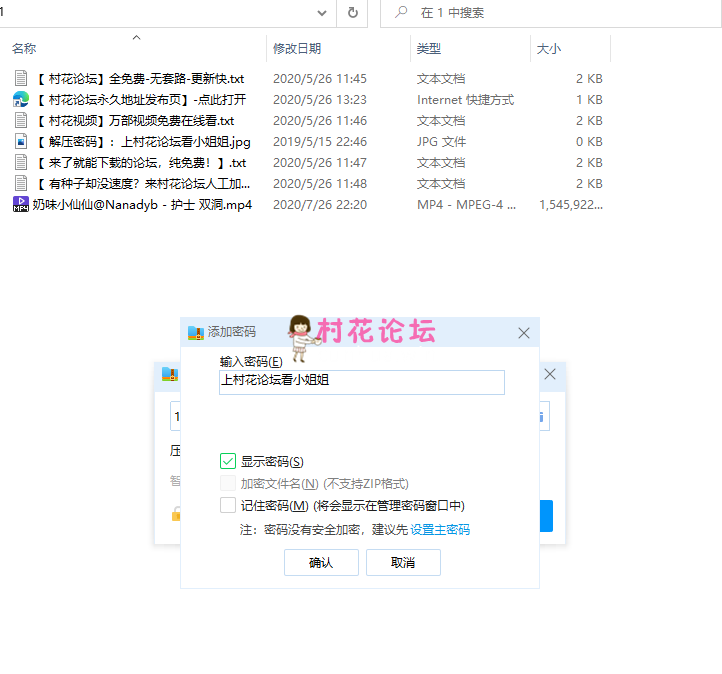Toggle sort arrow above 名称 column

(136, 38)
